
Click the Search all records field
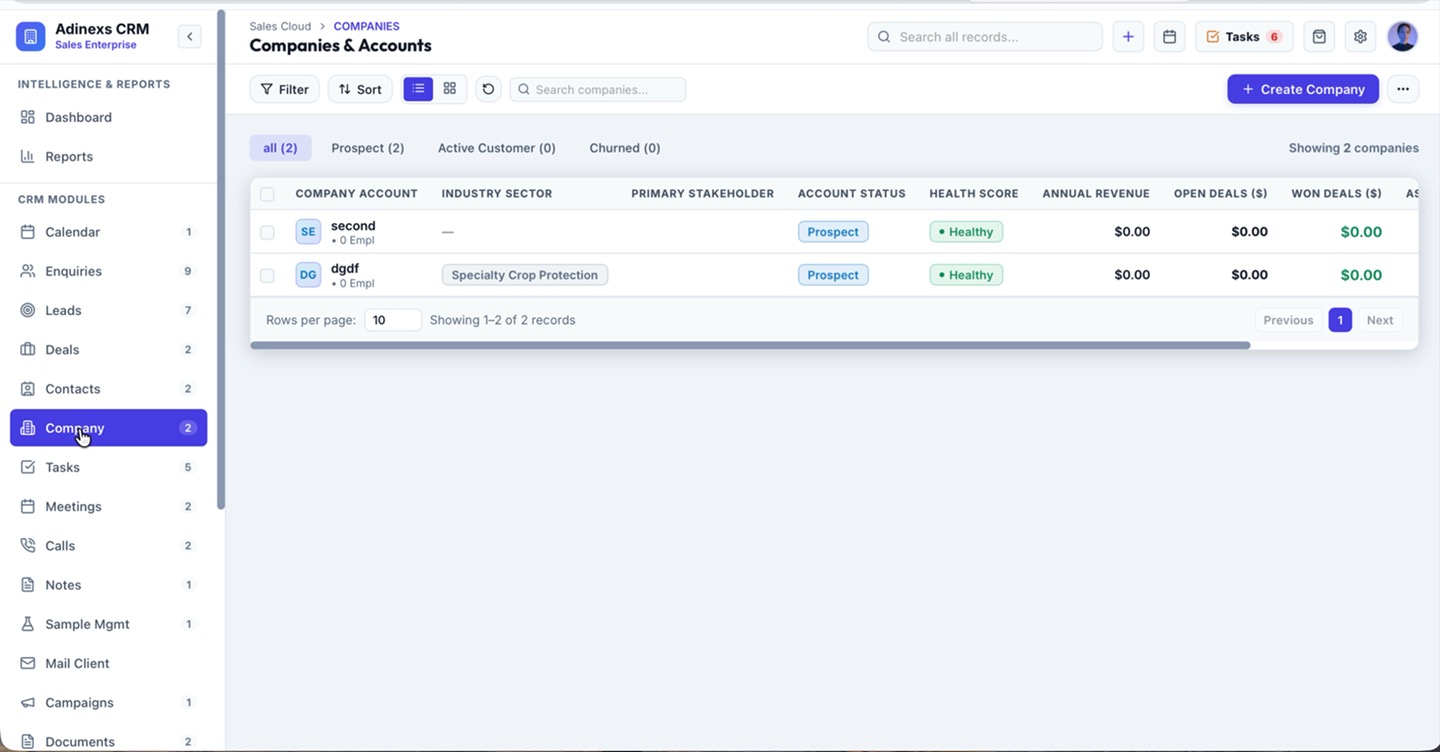click(x=985, y=37)
